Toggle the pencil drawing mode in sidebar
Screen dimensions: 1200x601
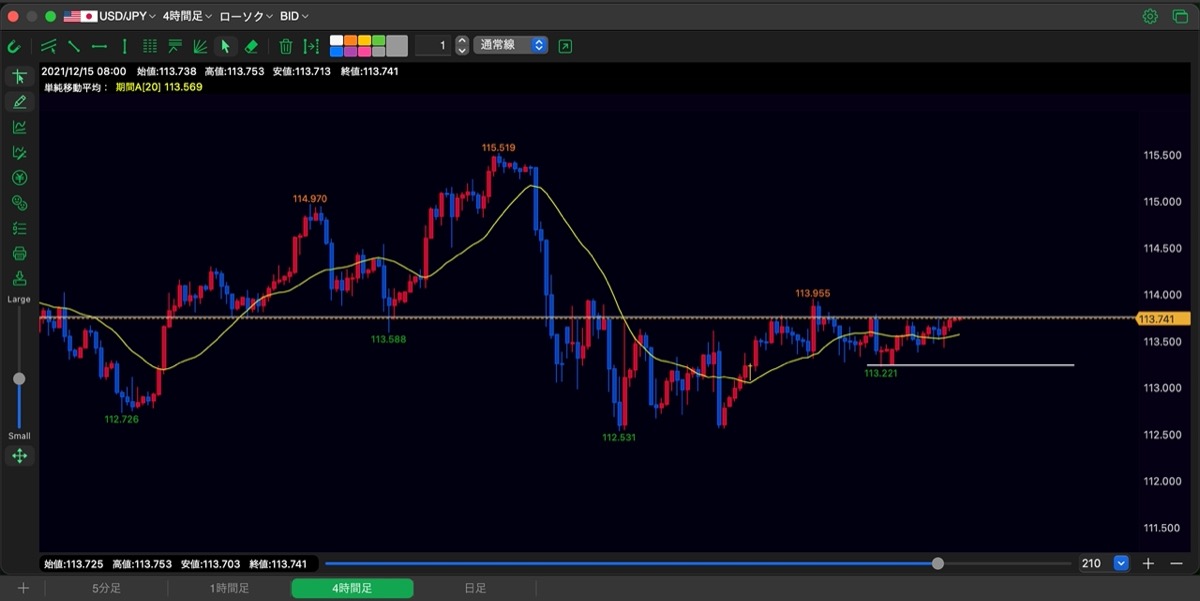click(x=19, y=102)
